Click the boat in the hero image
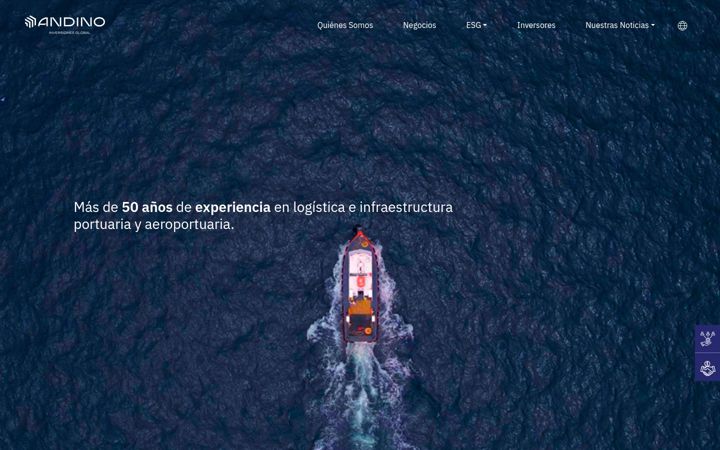The height and width of the screenshot is (450, 720). (360, 286)
